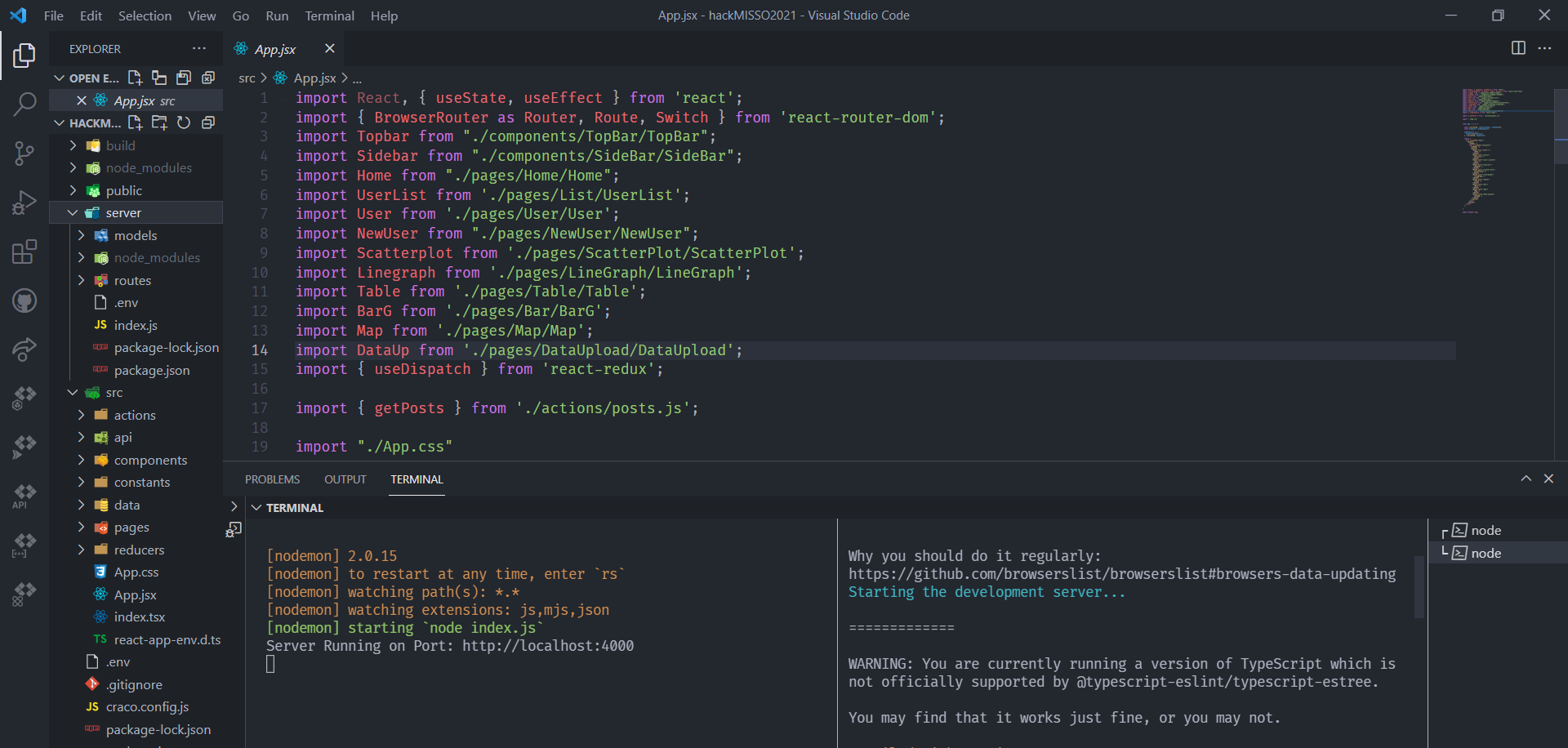Open the GitHub view in the activity bar
The width and height of the screenshot is (1568, 748).
point(24,301)
